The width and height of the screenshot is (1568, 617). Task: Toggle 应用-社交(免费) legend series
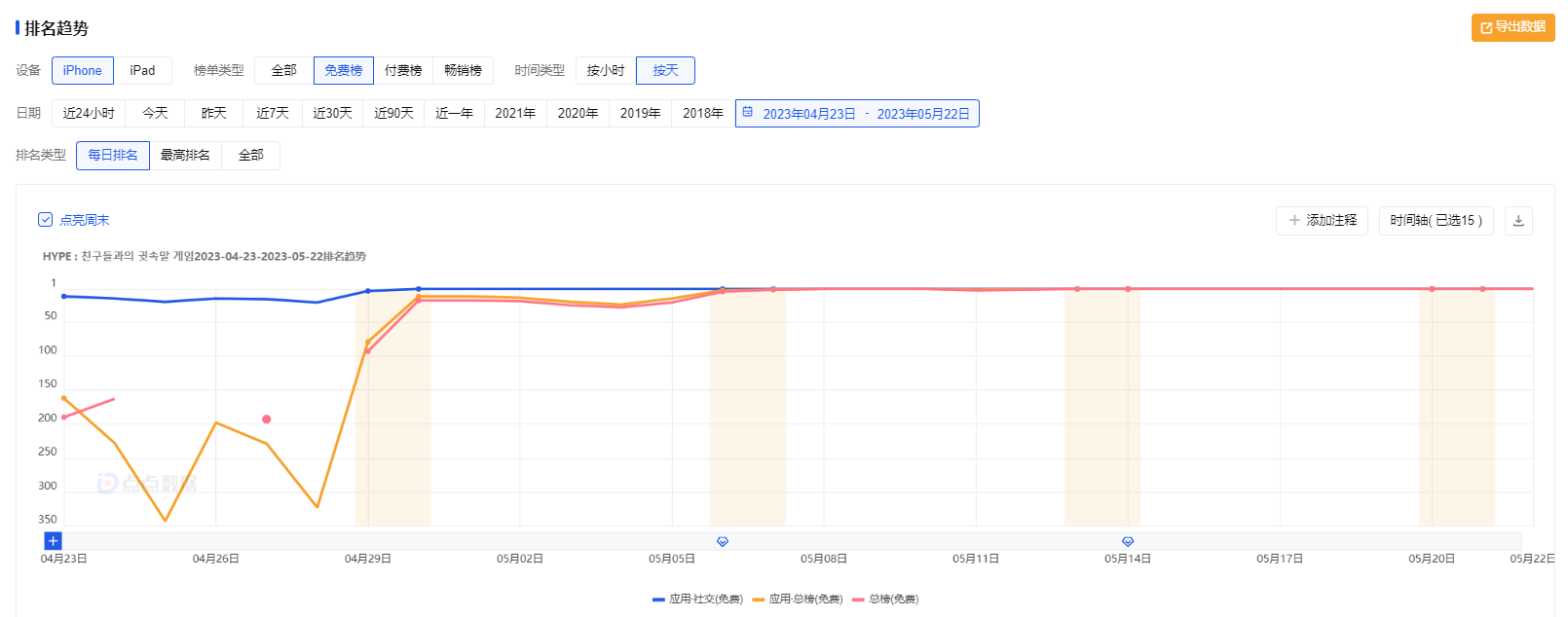(697, 599)
